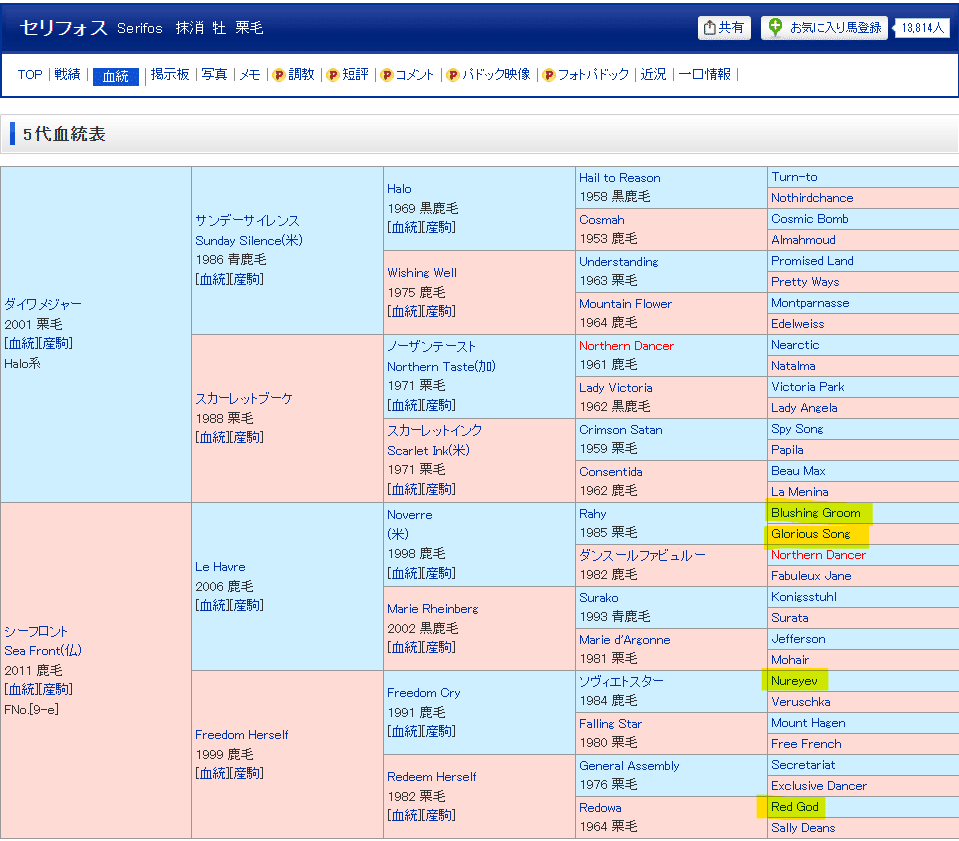Open the メモ memo tab

[250, 75]
